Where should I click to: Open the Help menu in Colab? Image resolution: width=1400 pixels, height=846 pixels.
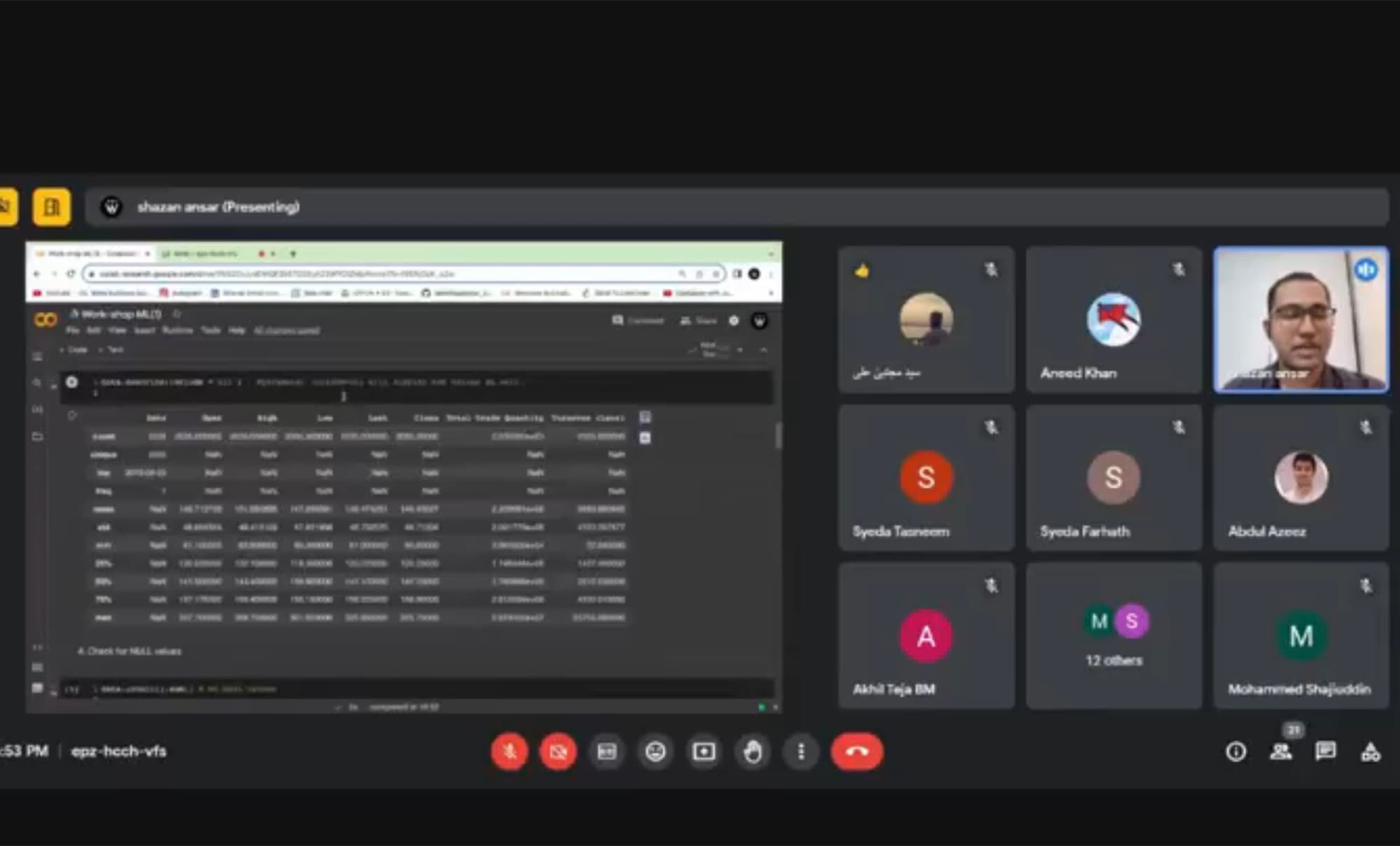point(237,330)
